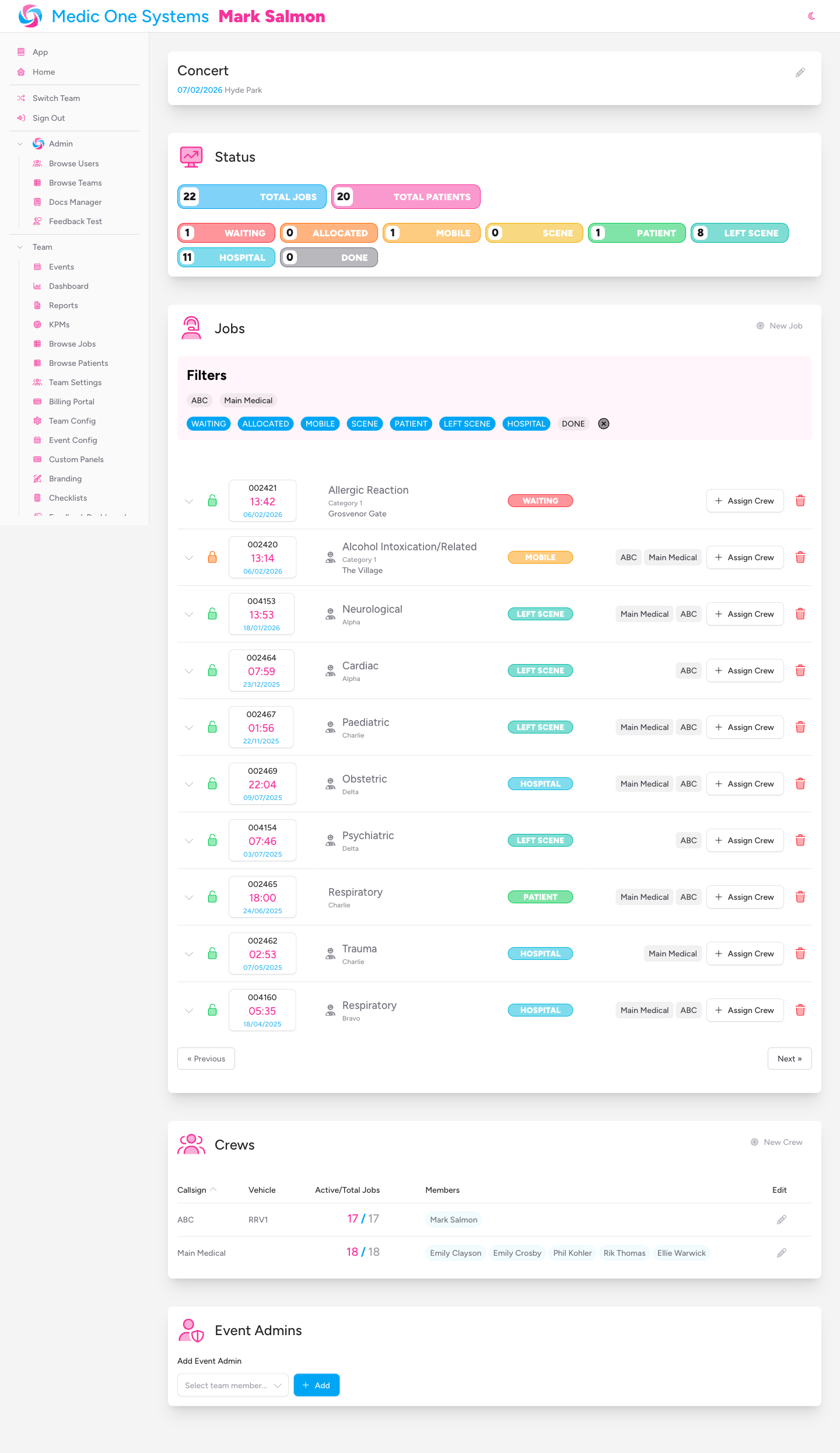840x1453 pixels.
Task: Click the green lock on job 004153
Action: [x=212, y=614]
